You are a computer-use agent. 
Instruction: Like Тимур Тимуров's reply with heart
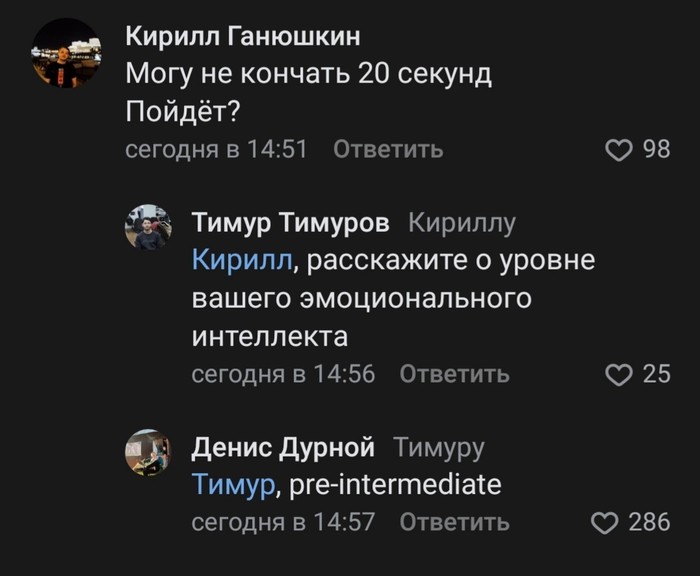(621, 374)
